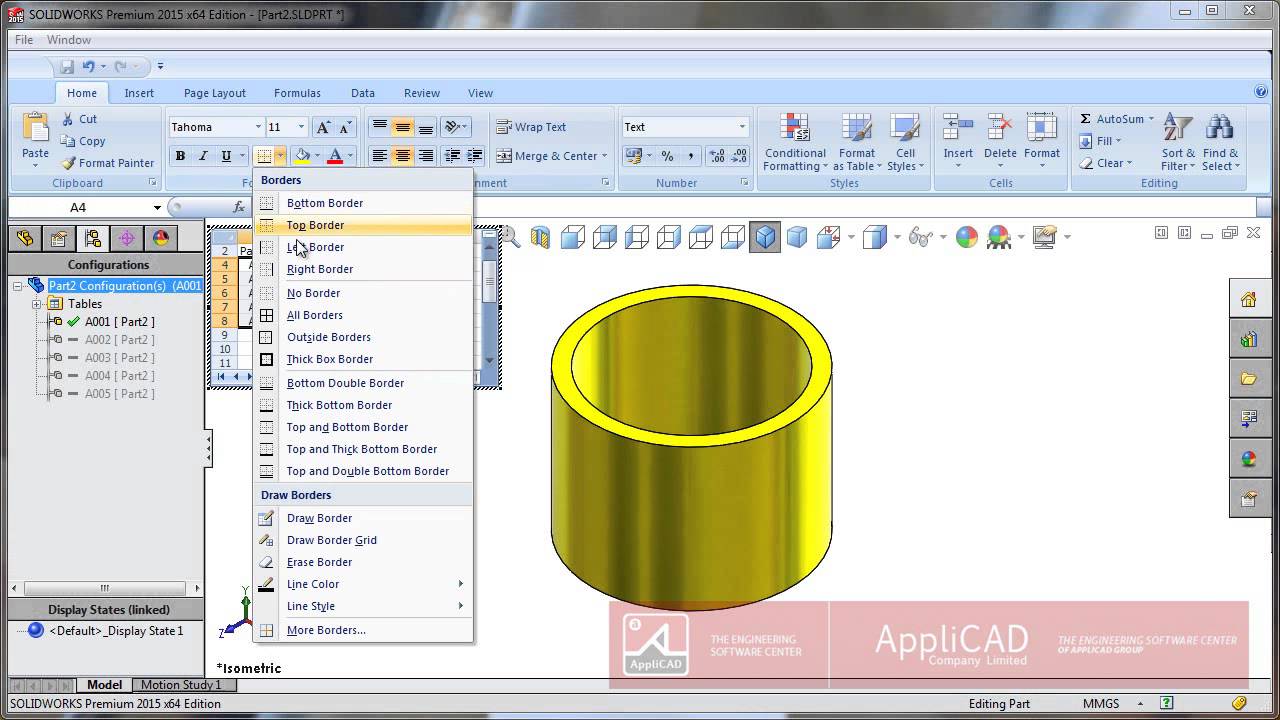Click the red Font Color button
The width and height of the screenshot is (1280, 720).
click(x=335, y=156)
